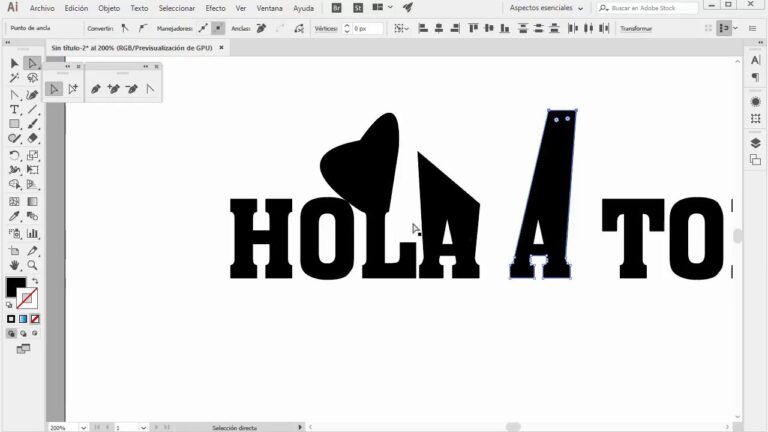Select the Blend tool
Image resolution: width=768 pixels, height=432 pixels.
32,216
